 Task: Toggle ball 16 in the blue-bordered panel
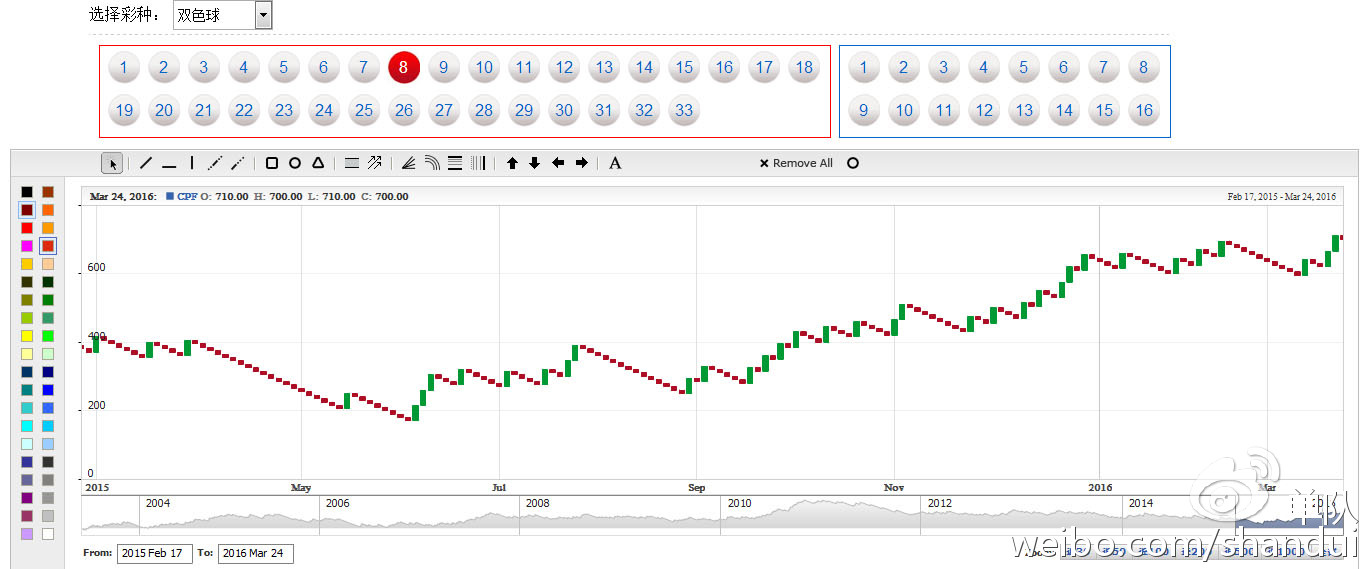(1144, 110)
